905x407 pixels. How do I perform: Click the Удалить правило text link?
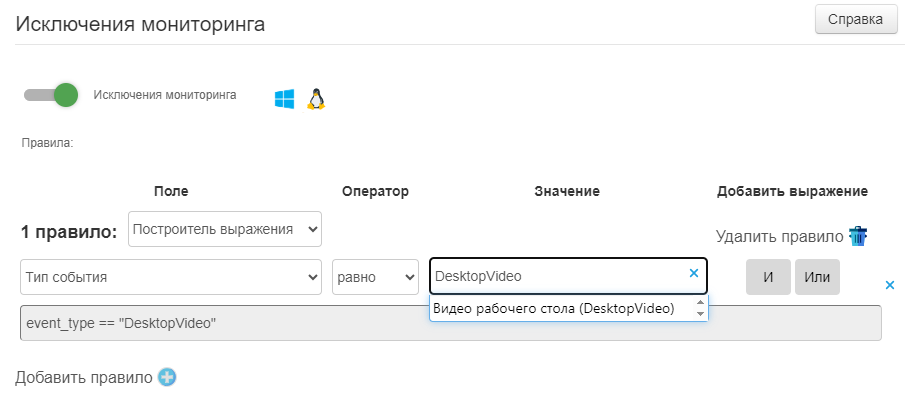(779, 237)
